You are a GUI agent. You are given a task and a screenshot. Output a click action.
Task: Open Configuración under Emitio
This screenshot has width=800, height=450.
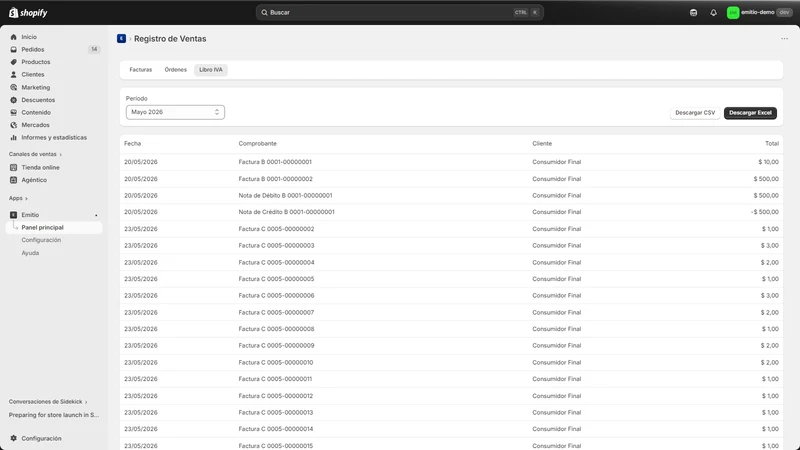(41, 240)
